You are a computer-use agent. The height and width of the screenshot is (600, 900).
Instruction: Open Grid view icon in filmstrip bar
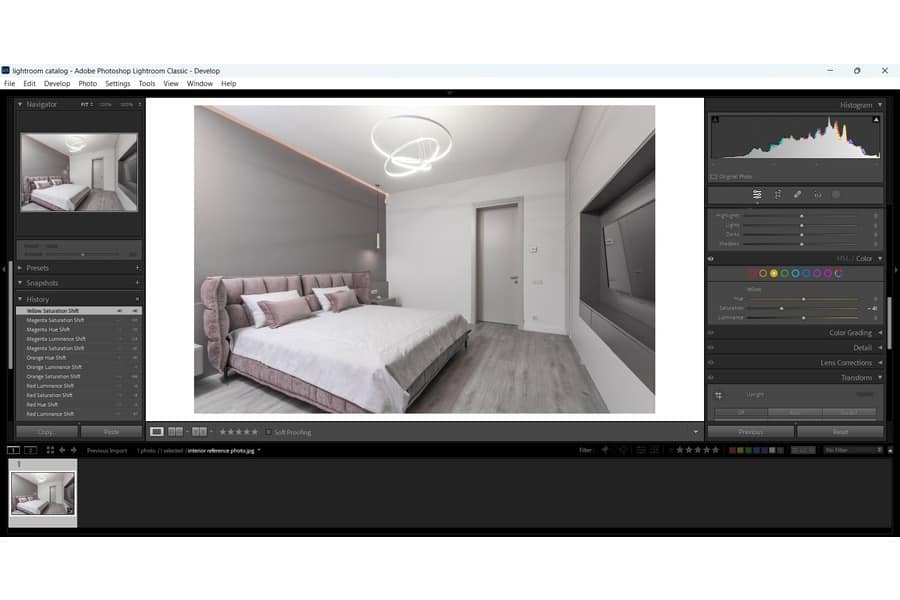(50, 450)
